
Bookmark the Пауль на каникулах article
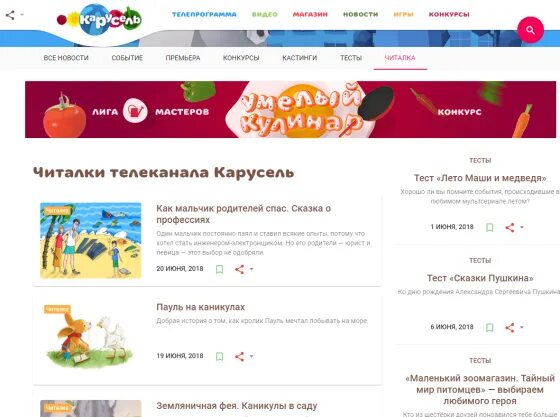tap(220, 356)
